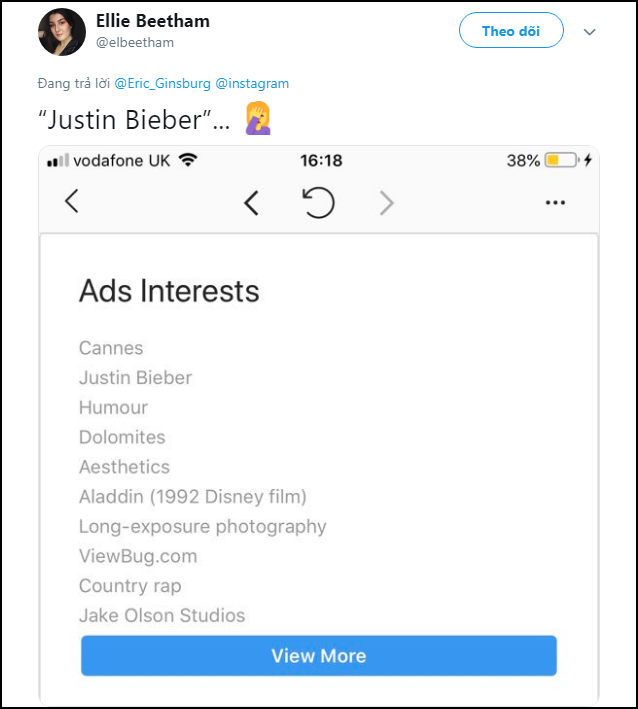Click the Theo dõi follow button
The height and width of the screenshot is (709, 638).
[511, 31]
